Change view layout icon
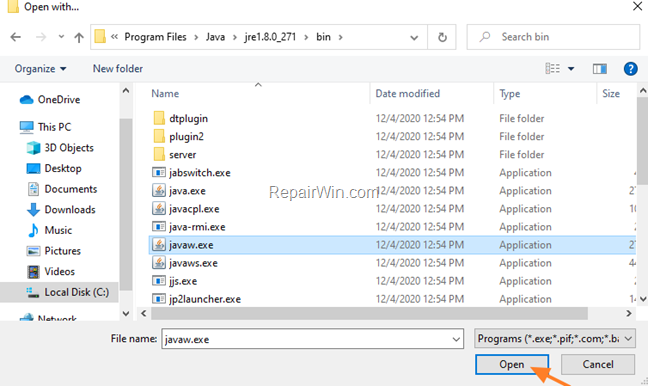Image resolution: width=648 pixels, height=386 pixels. (x=553, y=68)
